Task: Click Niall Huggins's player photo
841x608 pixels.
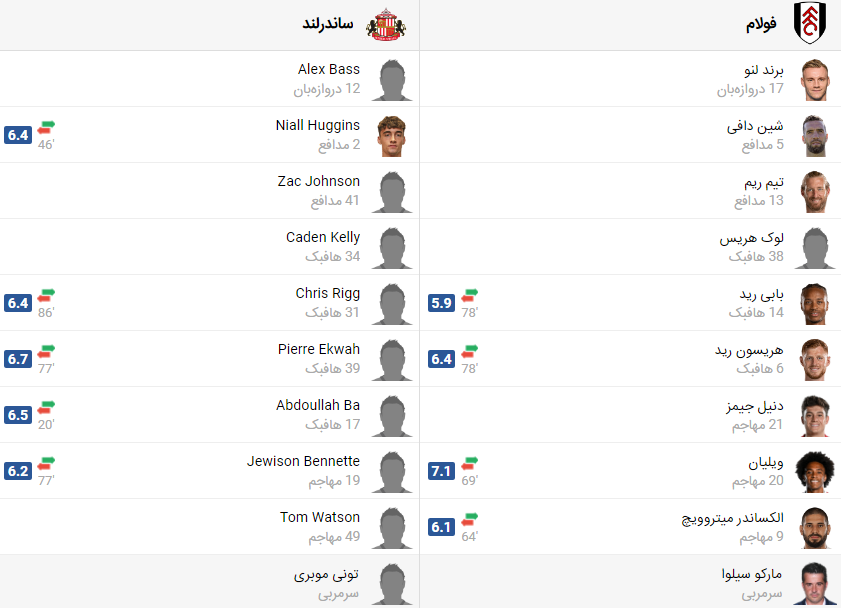Action: tap(392, 136)
